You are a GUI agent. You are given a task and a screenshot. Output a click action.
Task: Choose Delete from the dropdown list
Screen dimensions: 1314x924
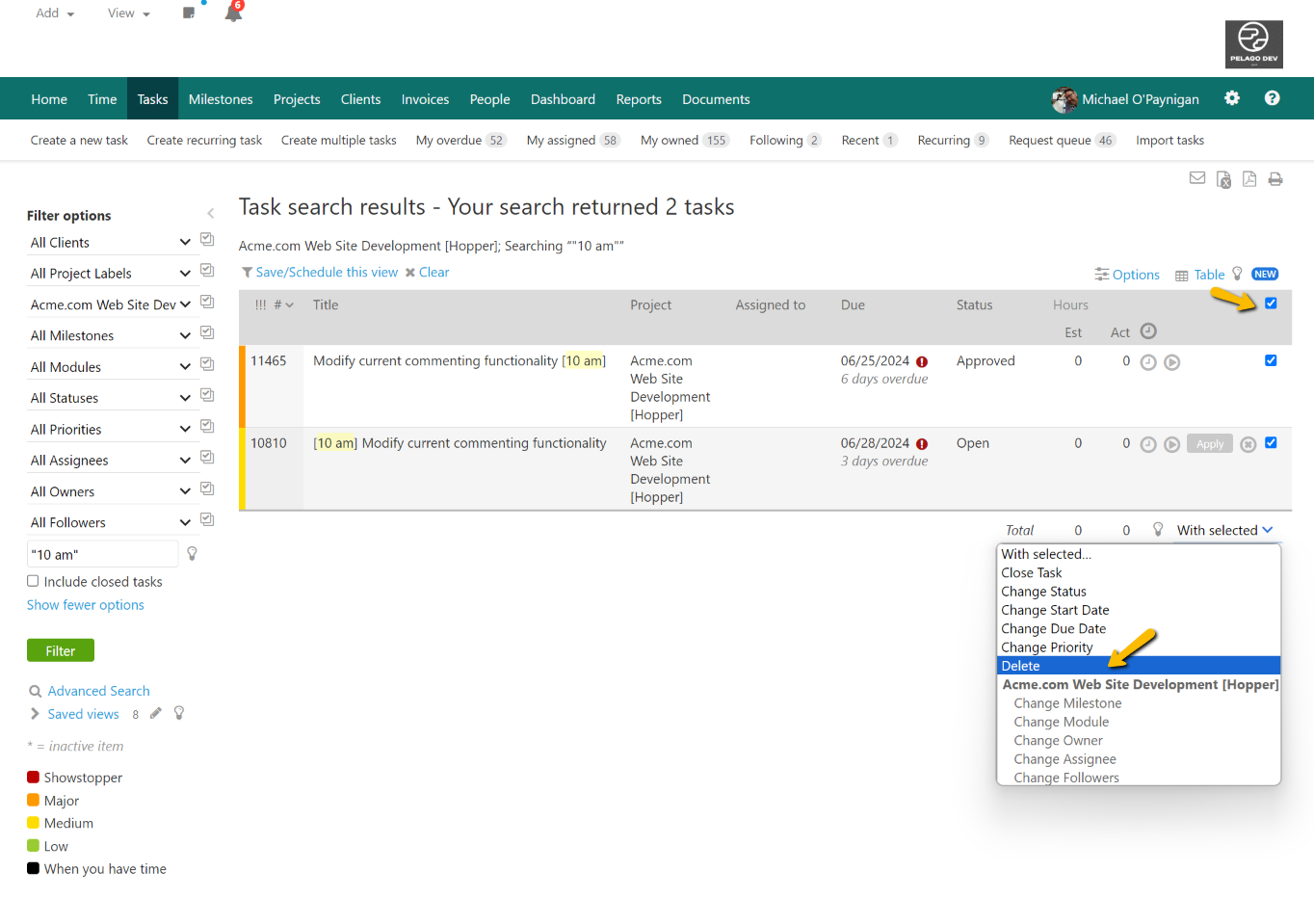1021,666
